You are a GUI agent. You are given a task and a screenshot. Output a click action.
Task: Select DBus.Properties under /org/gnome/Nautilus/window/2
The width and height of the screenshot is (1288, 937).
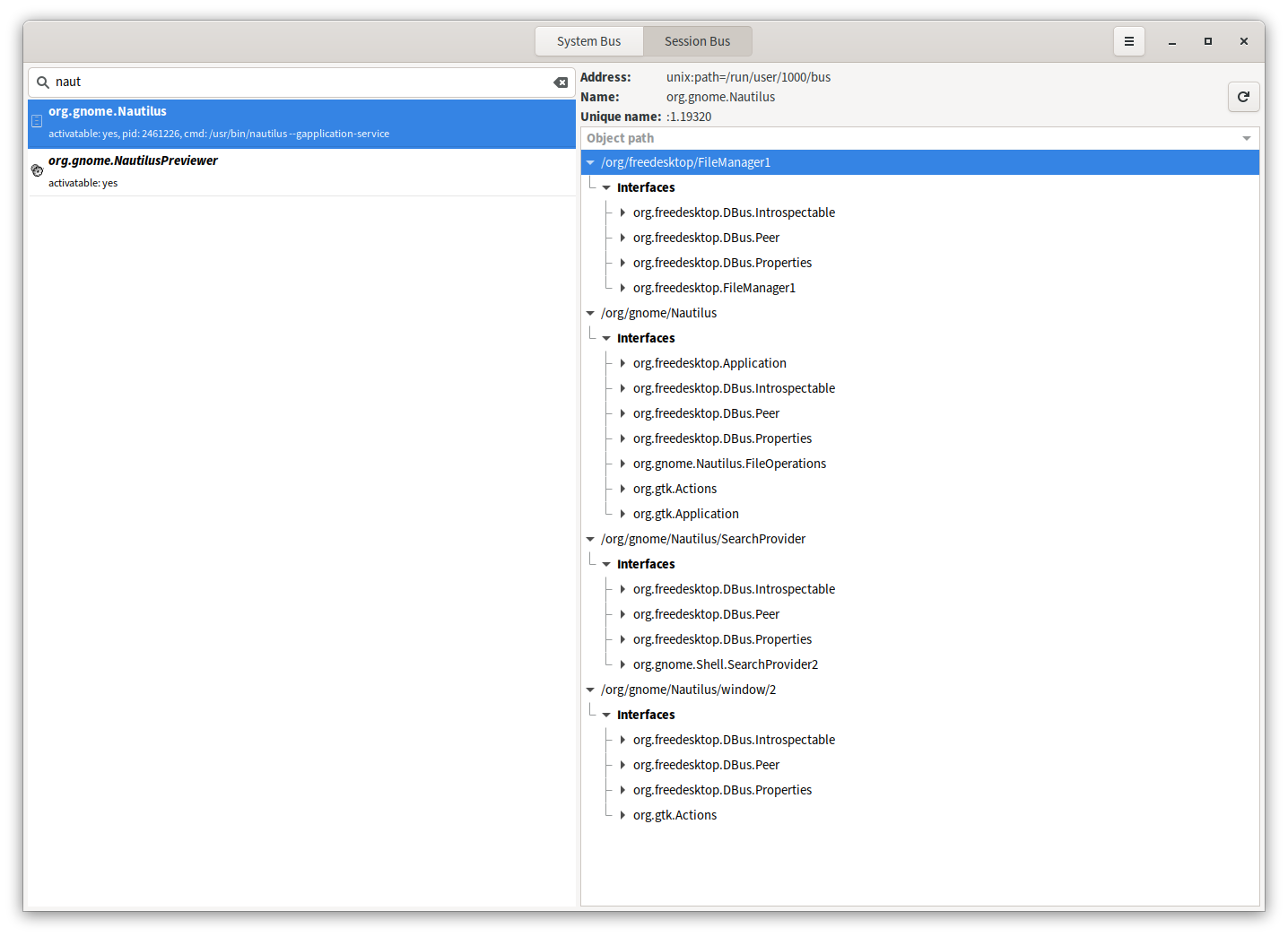coord(722,790)
